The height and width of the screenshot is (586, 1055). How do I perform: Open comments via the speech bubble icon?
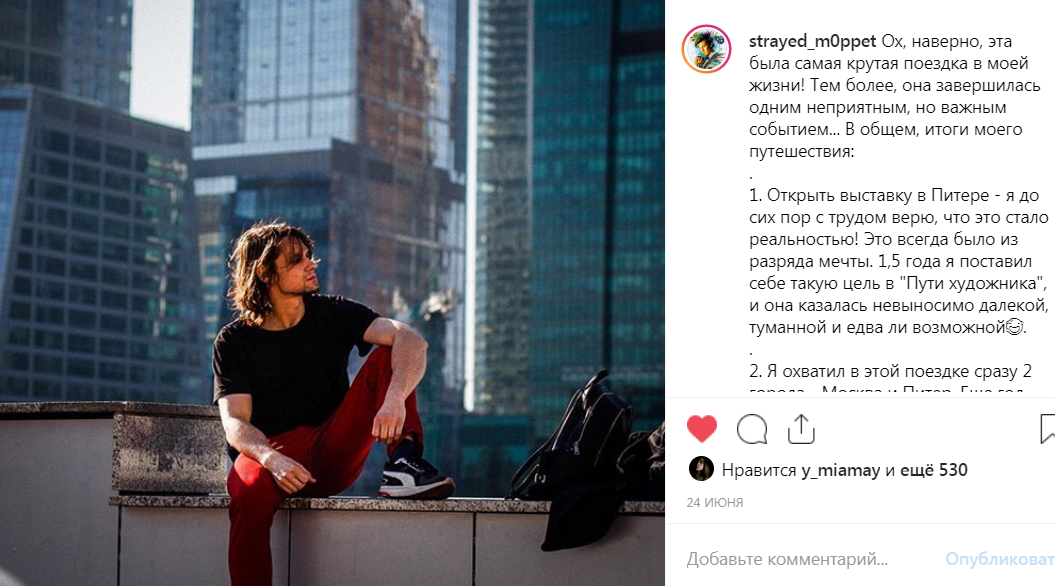[x=752, y=429]
